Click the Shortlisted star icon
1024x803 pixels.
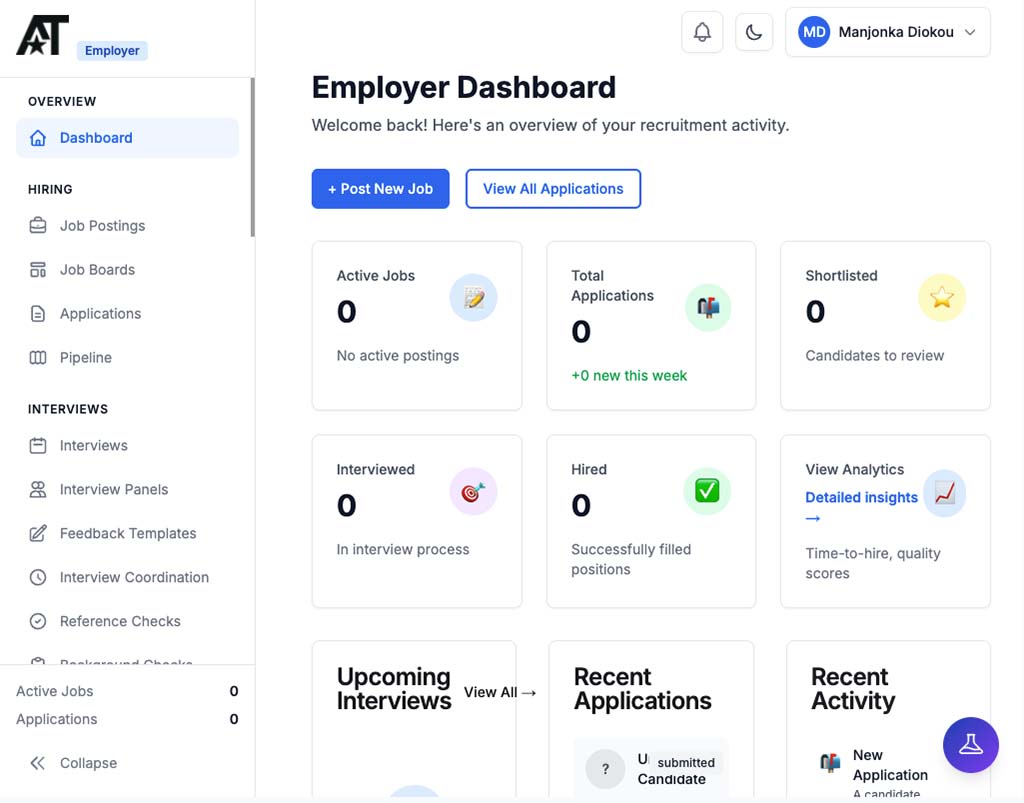(942, 298)
